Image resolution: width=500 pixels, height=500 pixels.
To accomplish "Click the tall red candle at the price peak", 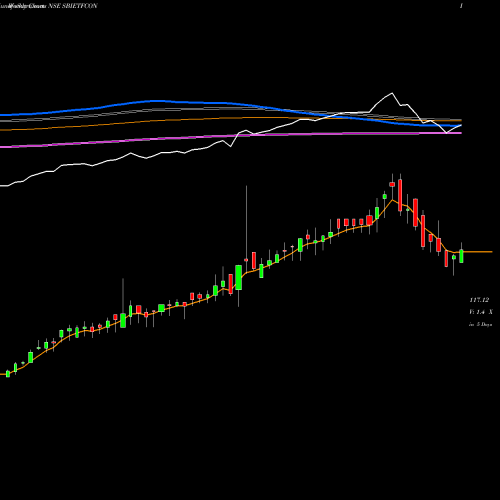I will point(400,195).
